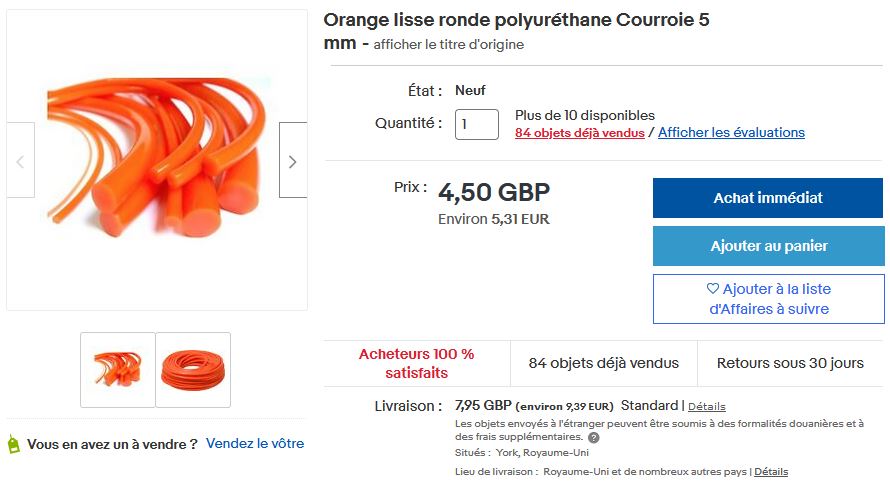This screenshot has height=481, width=890.
Task: Select second thumbnail of coiled orange belt
Action: (x=193, y=370)
